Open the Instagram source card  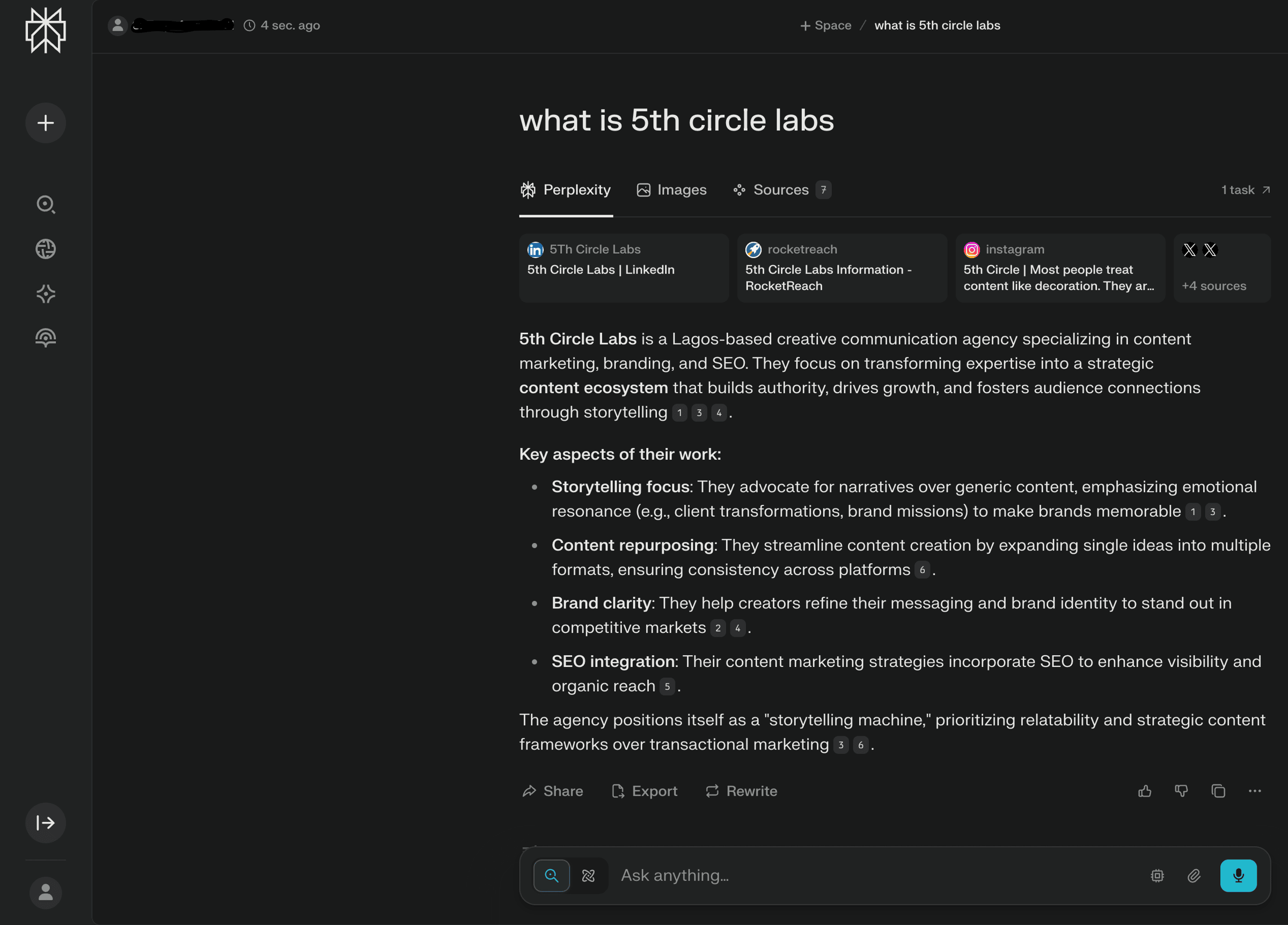tap(1060, 267)
